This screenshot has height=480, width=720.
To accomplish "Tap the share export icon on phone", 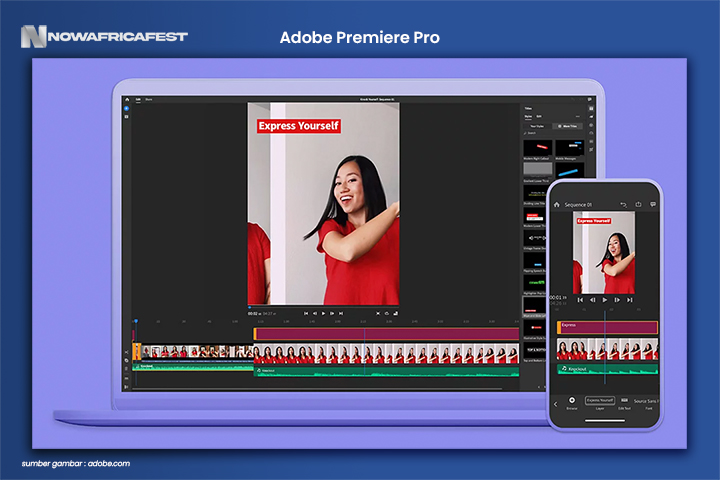I will click(x=638, y=204).
